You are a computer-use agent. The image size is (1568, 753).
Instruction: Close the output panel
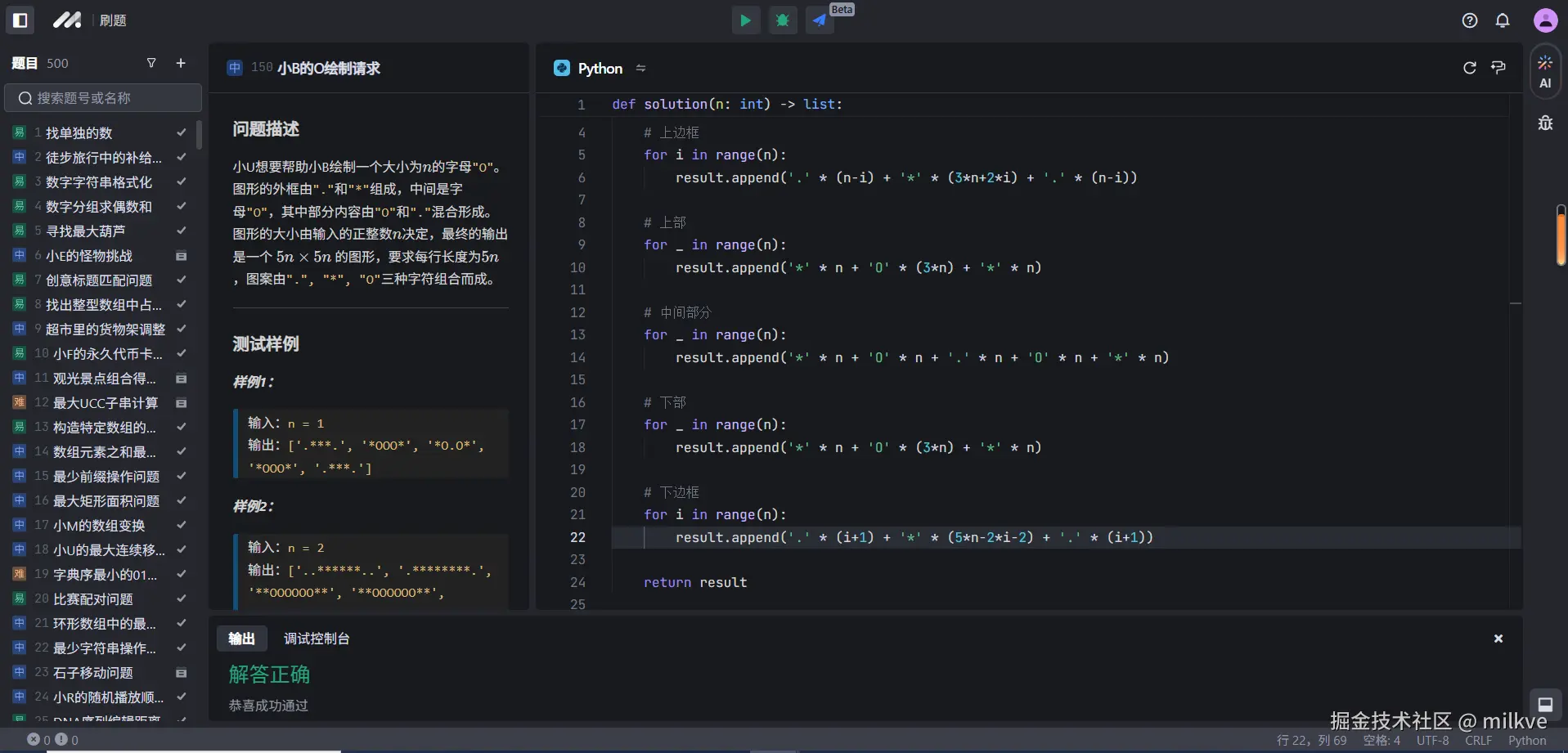[x=1498, y=639]
